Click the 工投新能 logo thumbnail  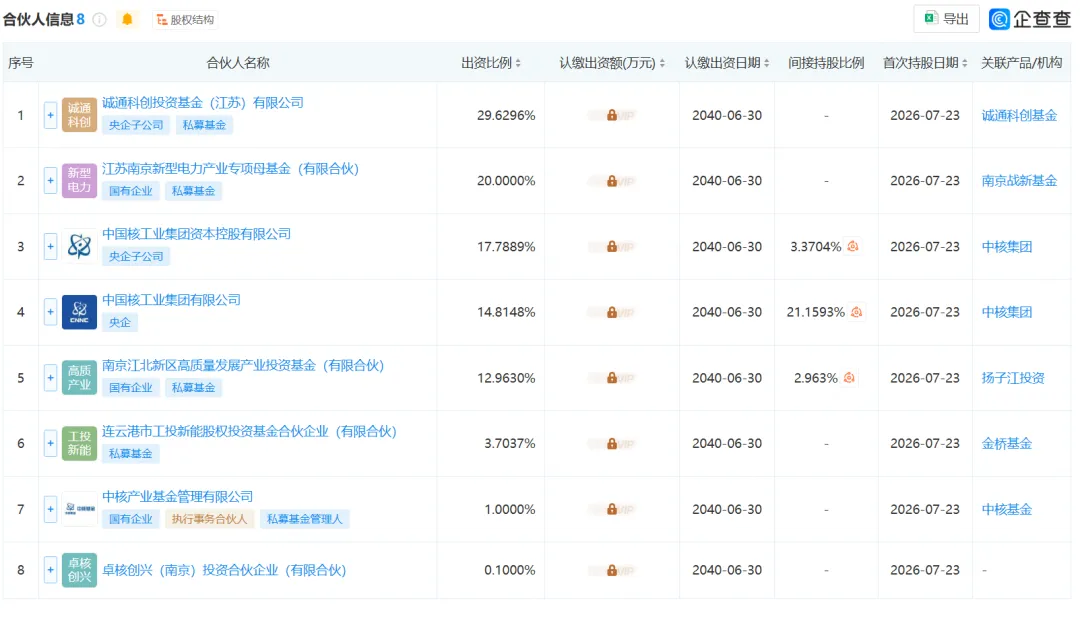[79, 443]
